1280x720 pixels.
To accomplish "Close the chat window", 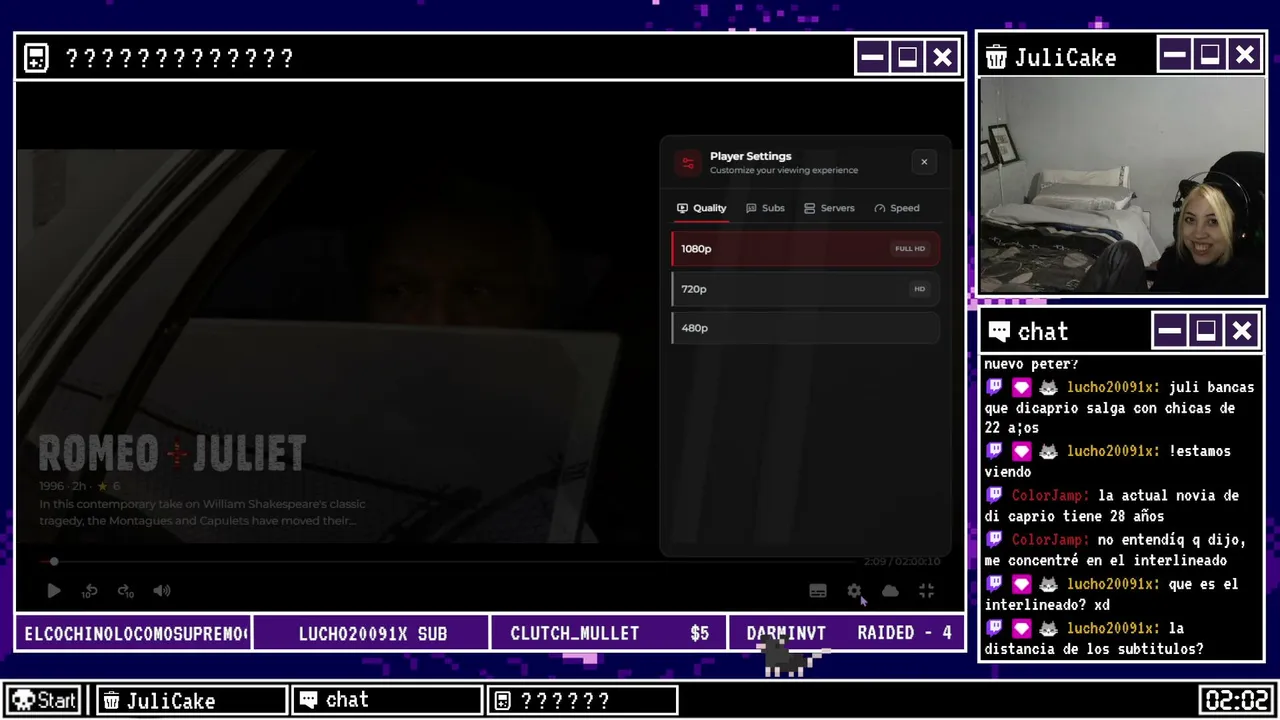I will [x=1241, y=330].
